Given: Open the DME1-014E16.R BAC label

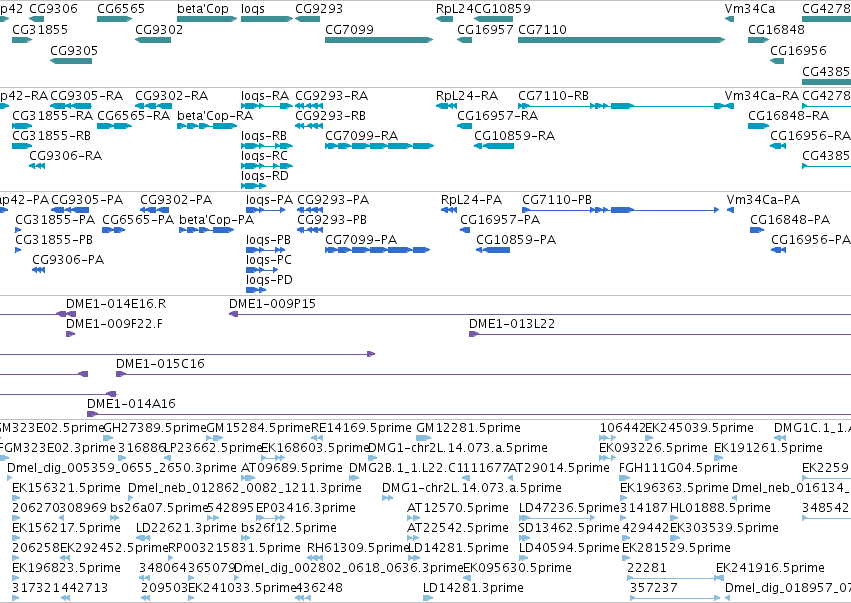Looking at the screenshot, I should (116, 304).
